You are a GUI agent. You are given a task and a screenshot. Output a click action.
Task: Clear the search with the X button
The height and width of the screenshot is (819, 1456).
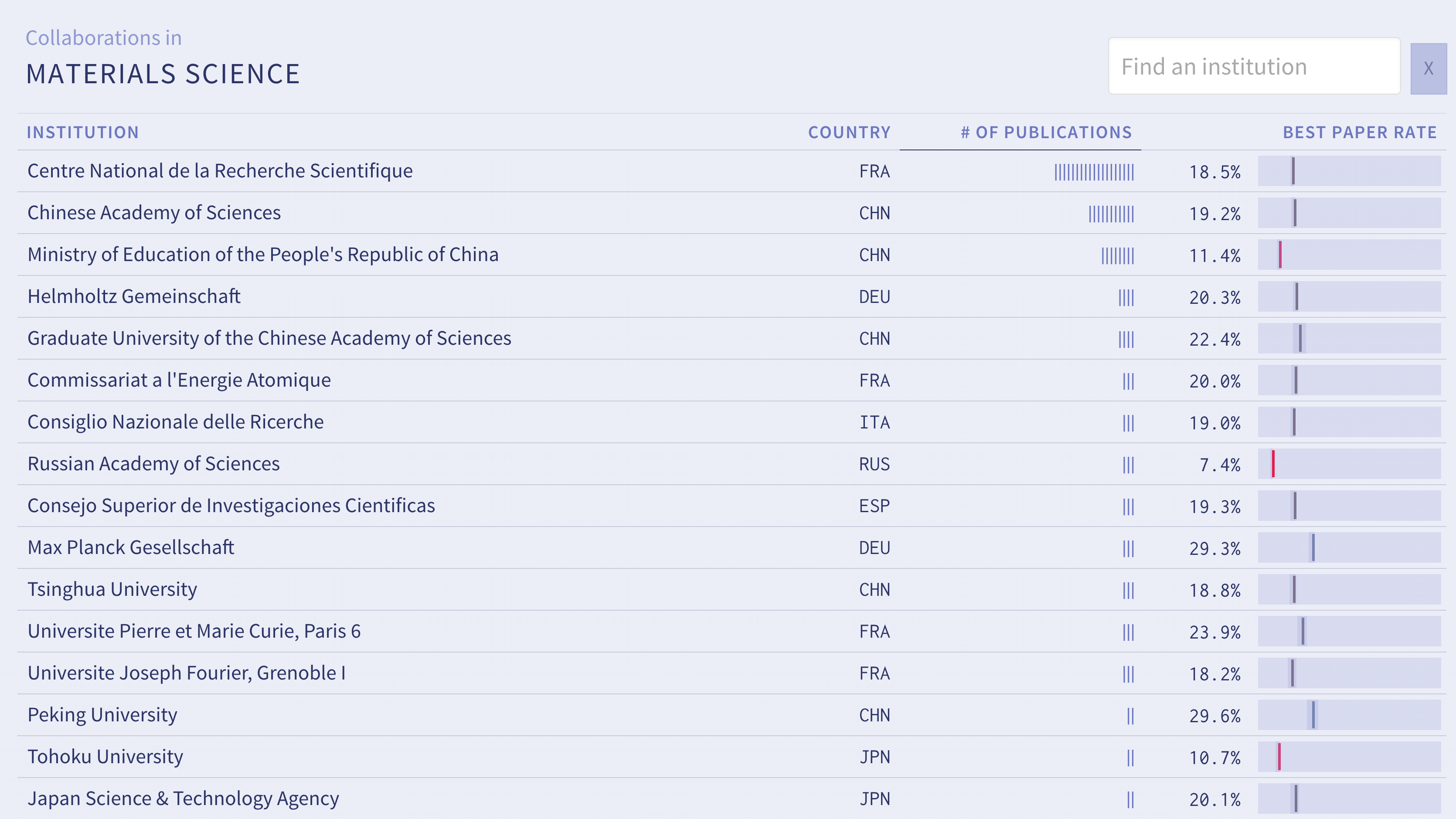(1428, 68)
